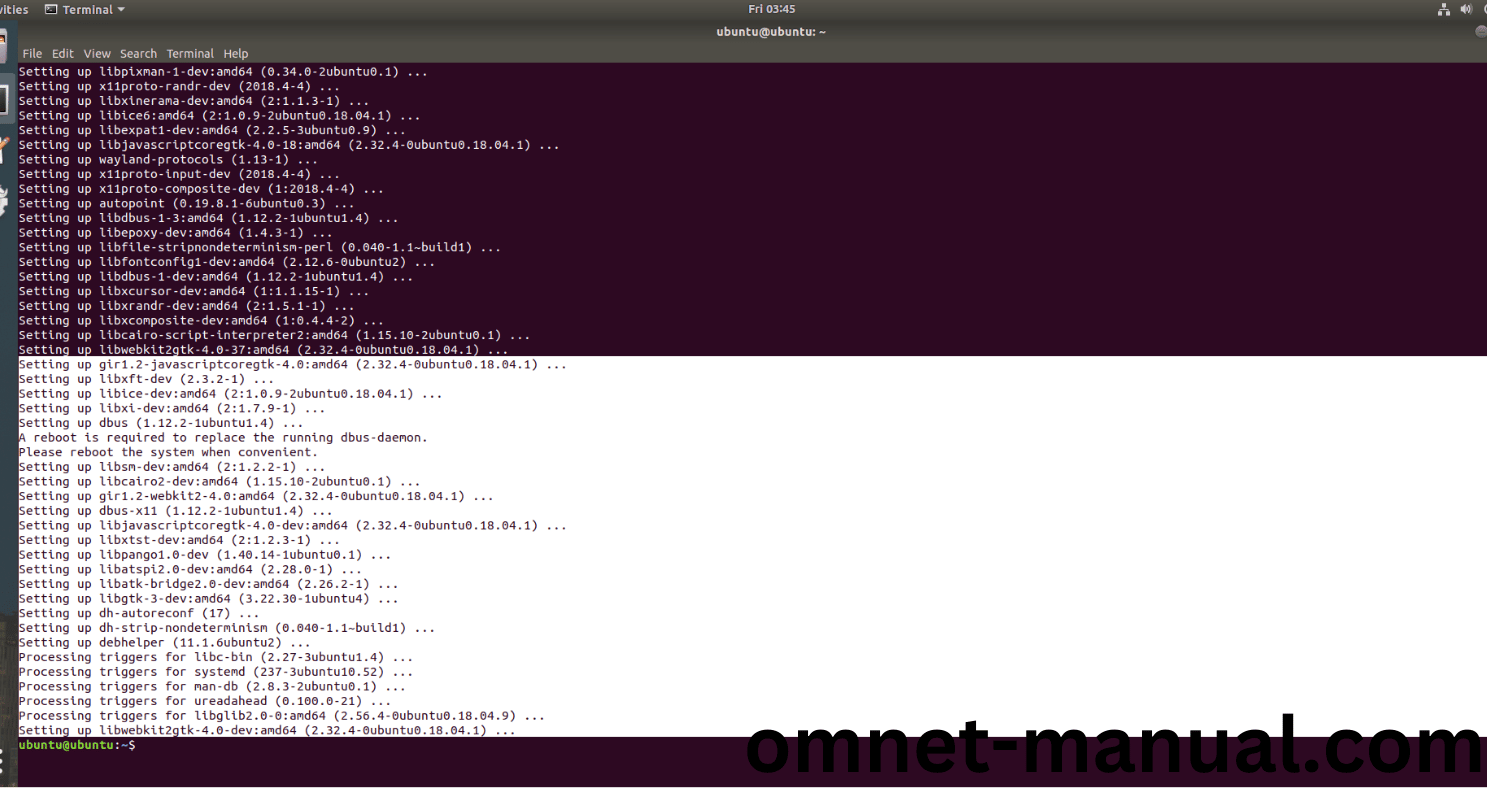Open the View menu
Image resolution: width=1487 pixels, height=788 pixels.
point(97,54)
